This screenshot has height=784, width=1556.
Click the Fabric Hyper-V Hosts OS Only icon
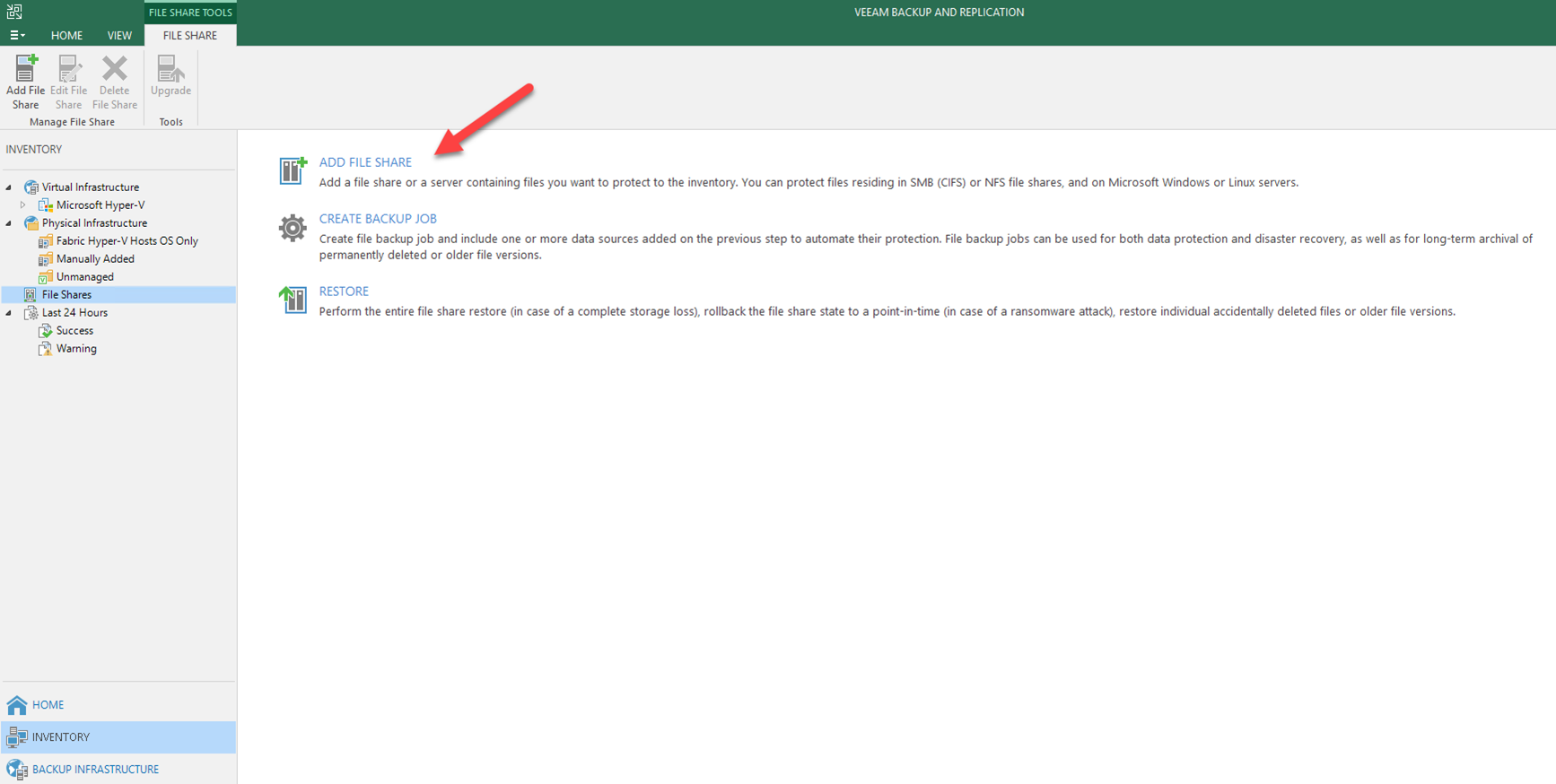tap(46, 241)
